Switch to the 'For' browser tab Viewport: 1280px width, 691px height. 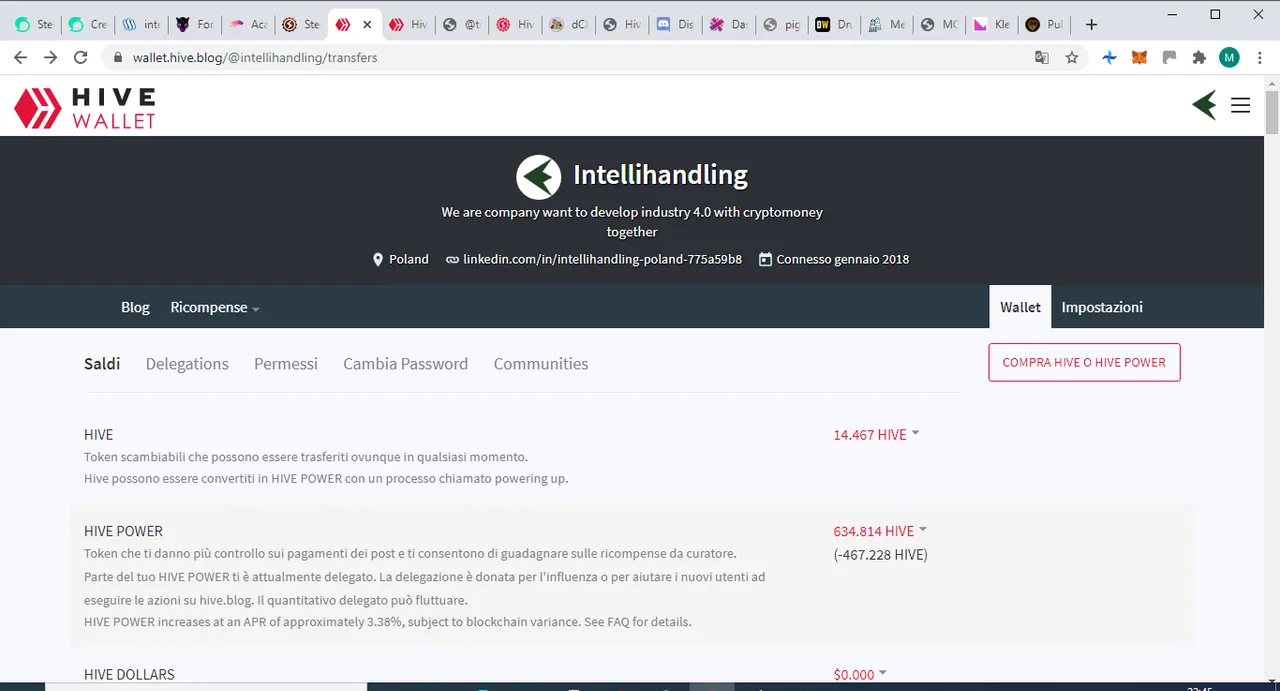coord(194,24)
